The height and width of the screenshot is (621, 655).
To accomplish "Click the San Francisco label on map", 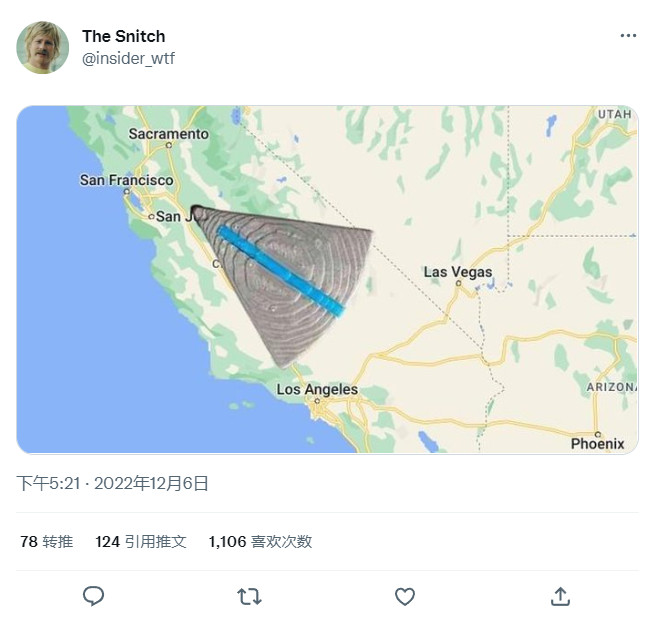I will coord(126,181).
